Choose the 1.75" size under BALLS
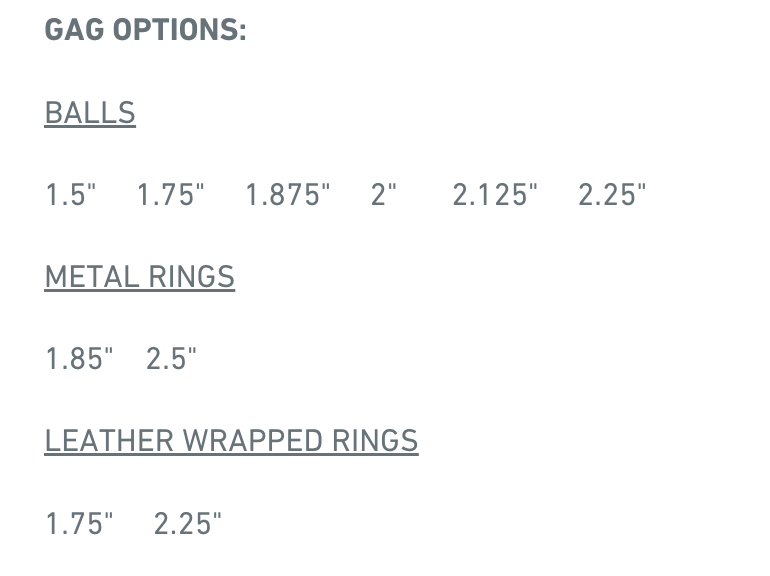This screenshot has height=576, width=770. coord(170,194)
